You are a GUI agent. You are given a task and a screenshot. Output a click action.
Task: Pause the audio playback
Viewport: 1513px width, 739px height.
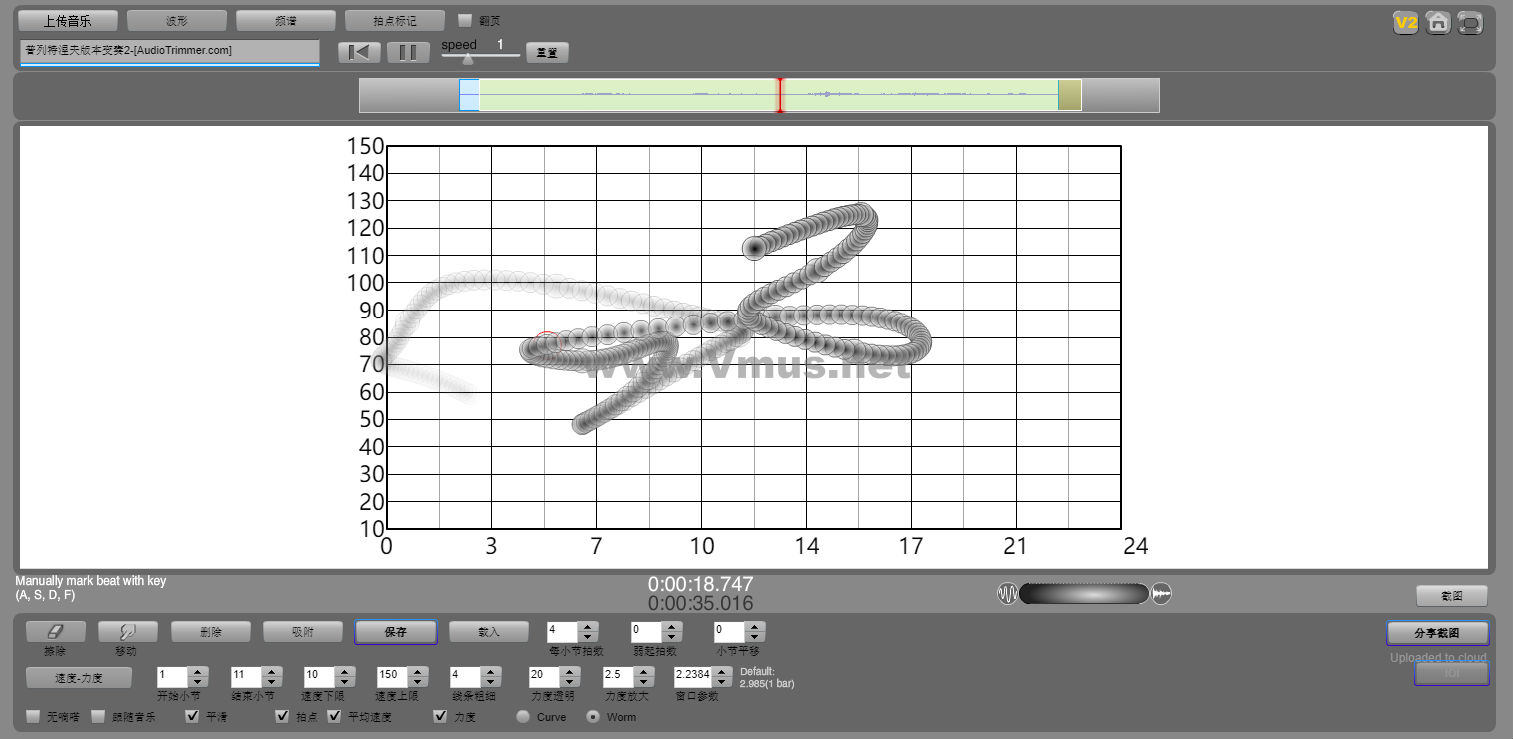[408, 52]
